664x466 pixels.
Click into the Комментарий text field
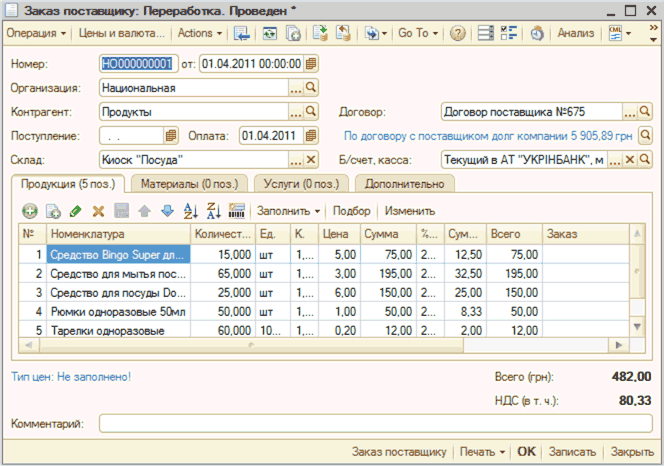point(375,424)
